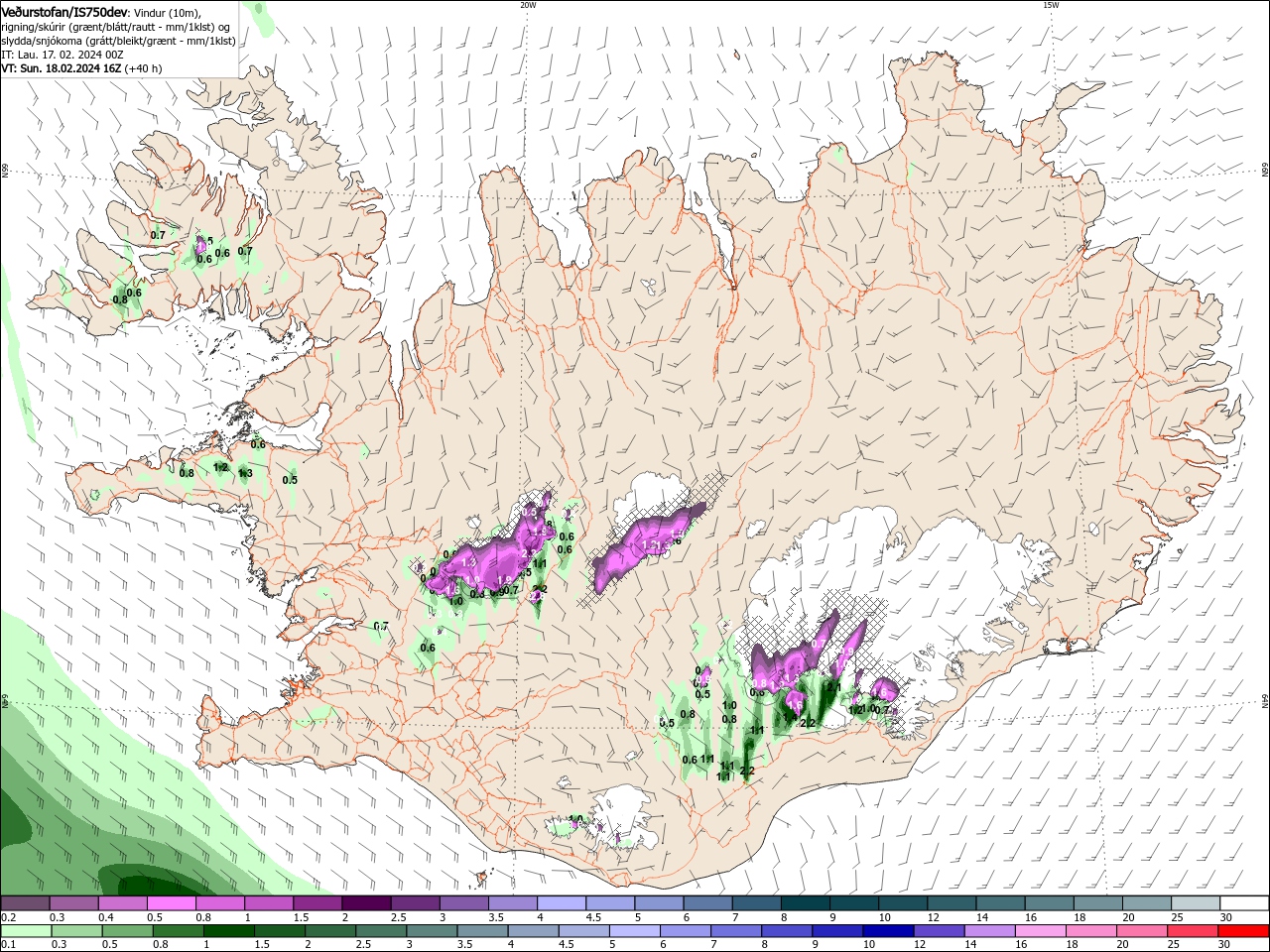Image resolution: width=1270 pixels, height=952 pixels.
Task: Click the darkest green bottom-row swatch labeled 1
Action: click(x=229, y=931)
